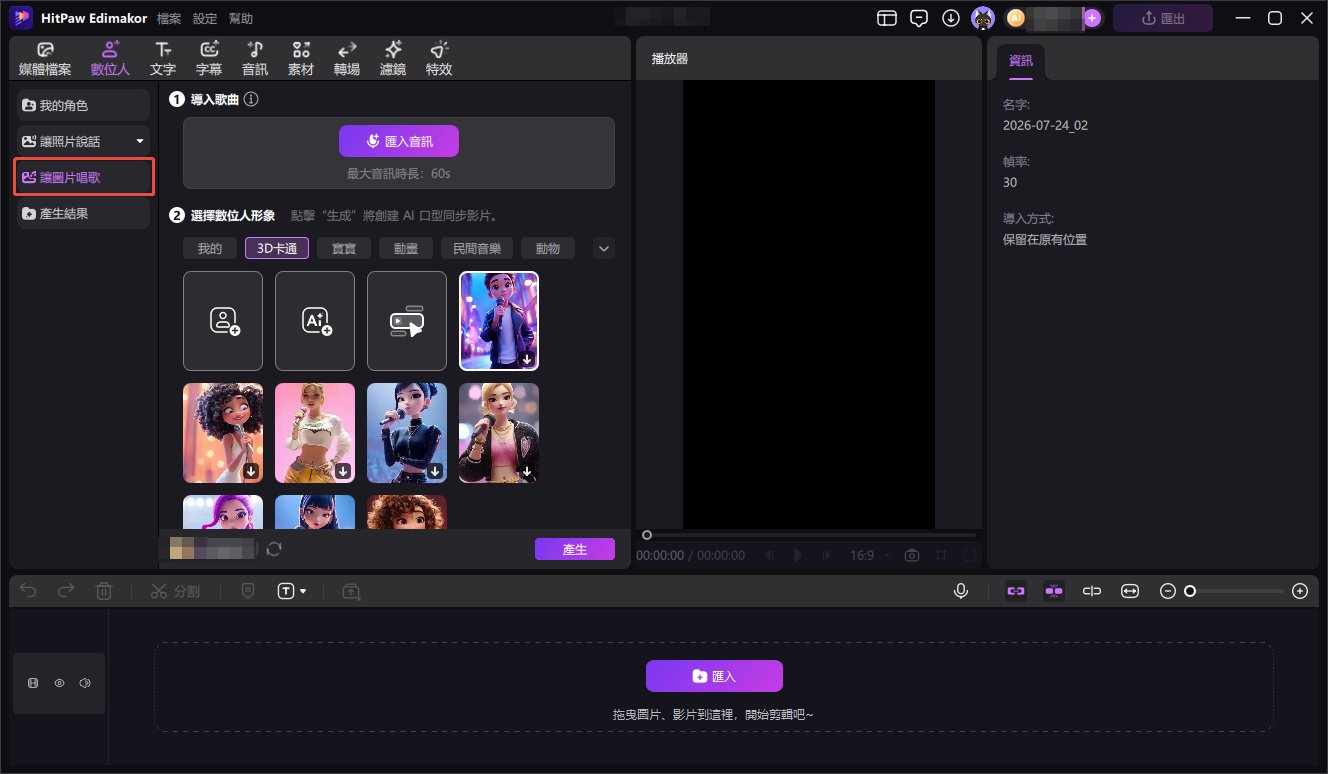This screenshot has height=774, width=1328.
Task: Open the 設定 menu
Action: 205,18
